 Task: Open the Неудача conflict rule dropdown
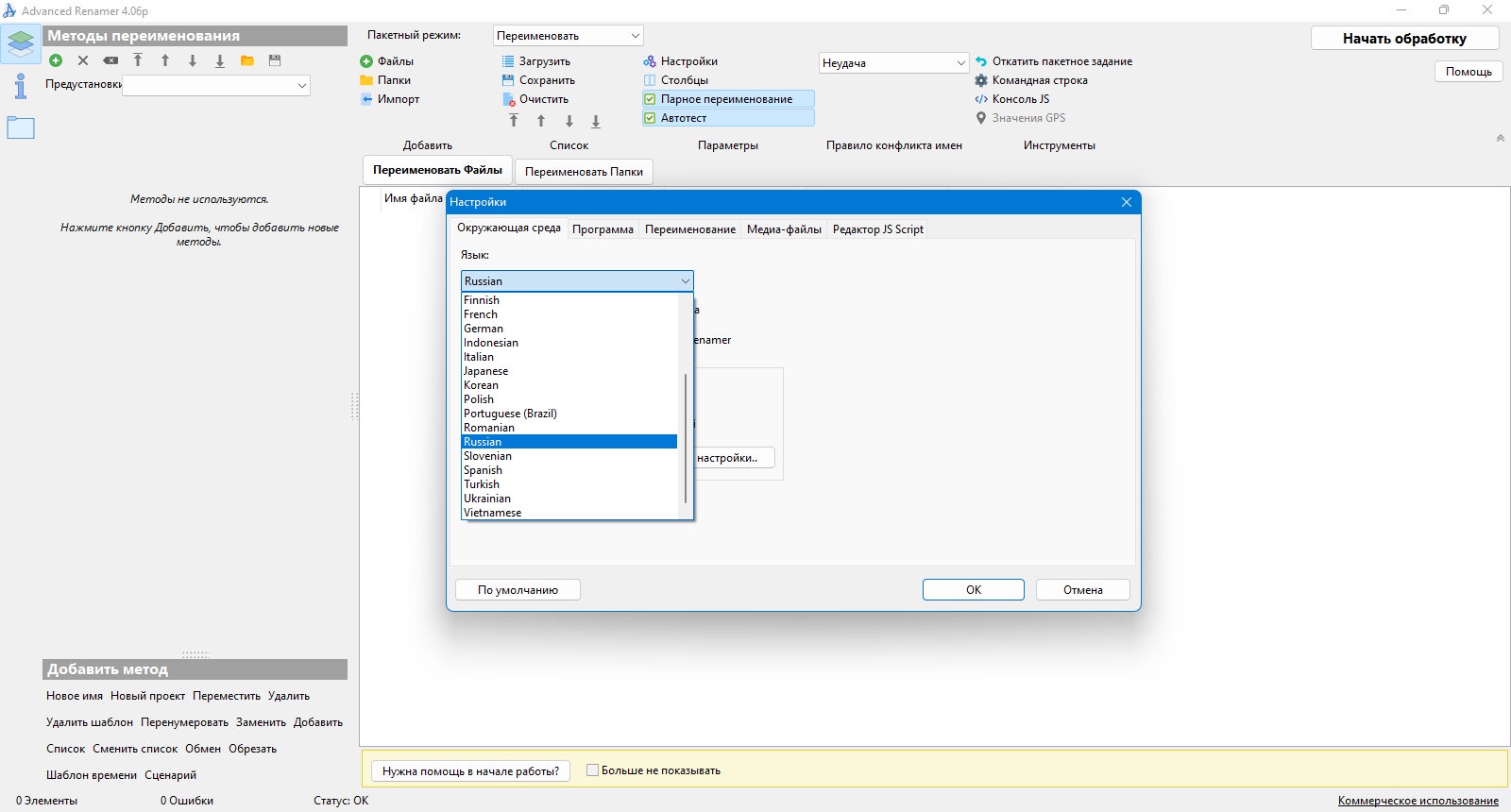pyautogui.click(x=893, y=63)
